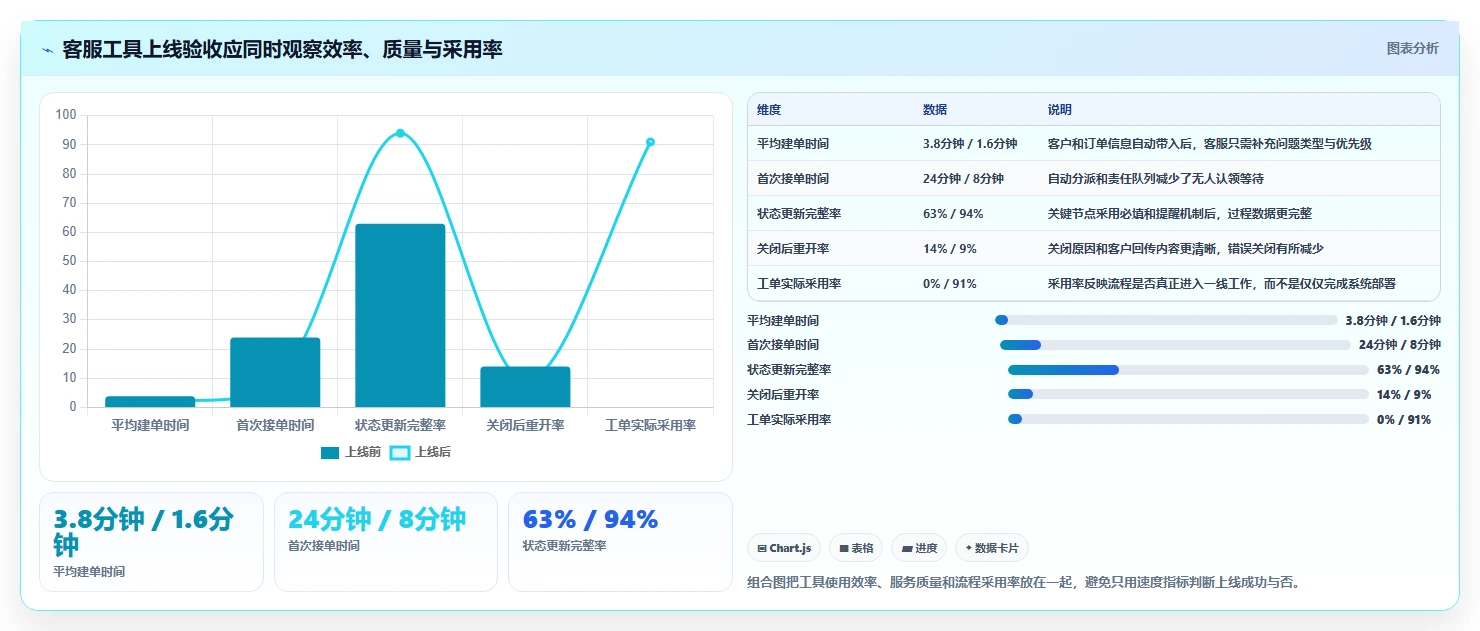This screenshot has width=1480, height=631.
Task: Click the 平均建单时间 bar in chart
Action: pyautogui.click(x=150, y=402)
